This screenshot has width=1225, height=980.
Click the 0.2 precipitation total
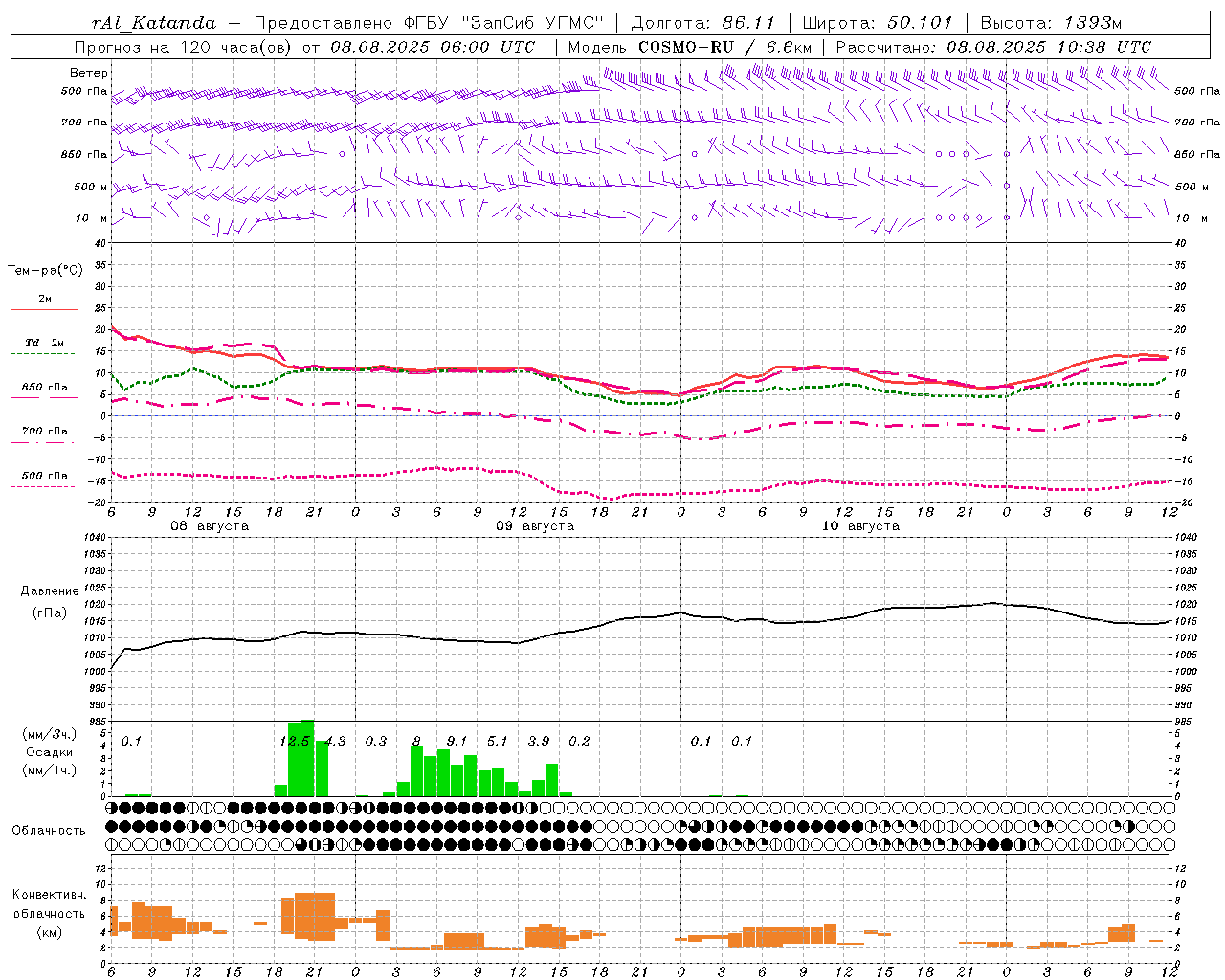coord(579,741)
